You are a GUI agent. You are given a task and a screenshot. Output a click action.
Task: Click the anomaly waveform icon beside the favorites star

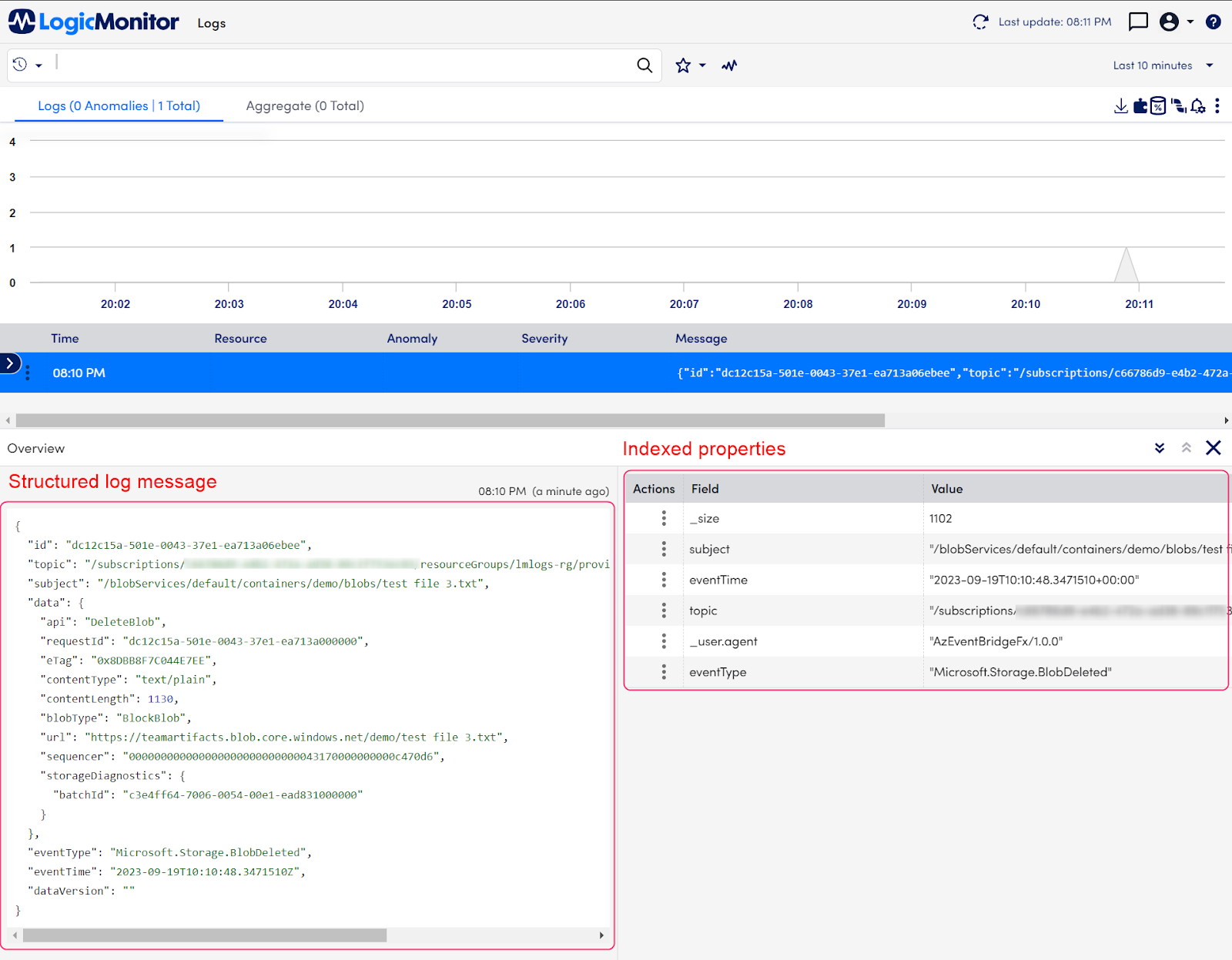pyautogui.click(x=728, y=65)
